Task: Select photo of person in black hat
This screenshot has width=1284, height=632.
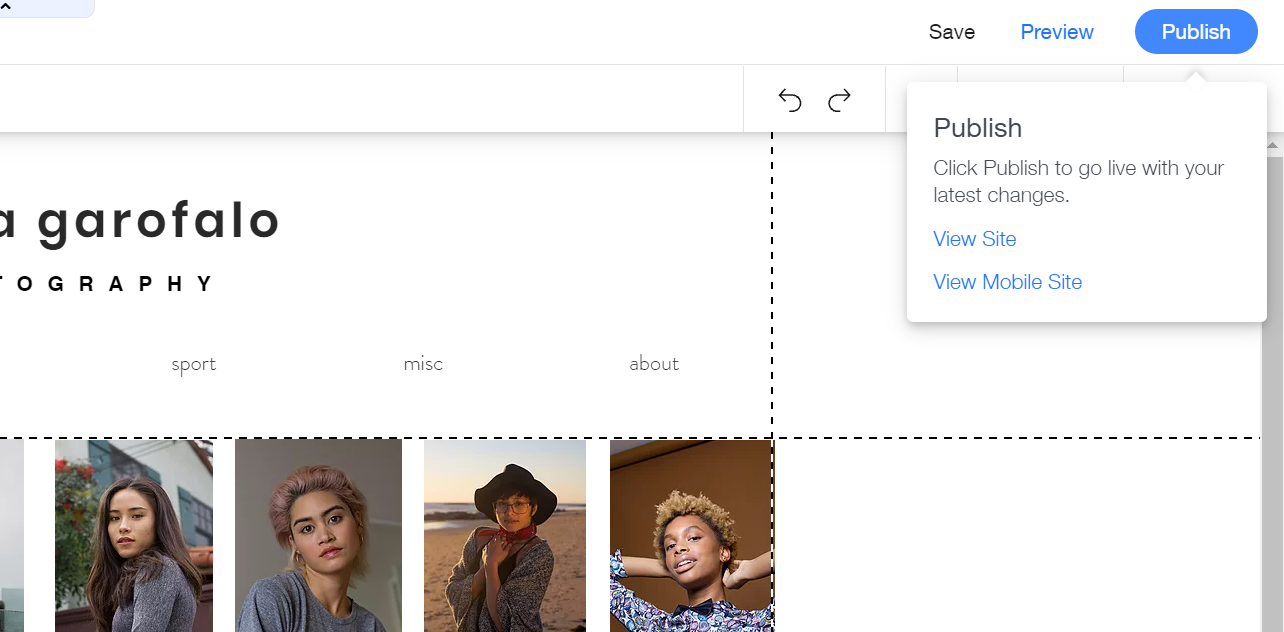Action: pos(505,535)
